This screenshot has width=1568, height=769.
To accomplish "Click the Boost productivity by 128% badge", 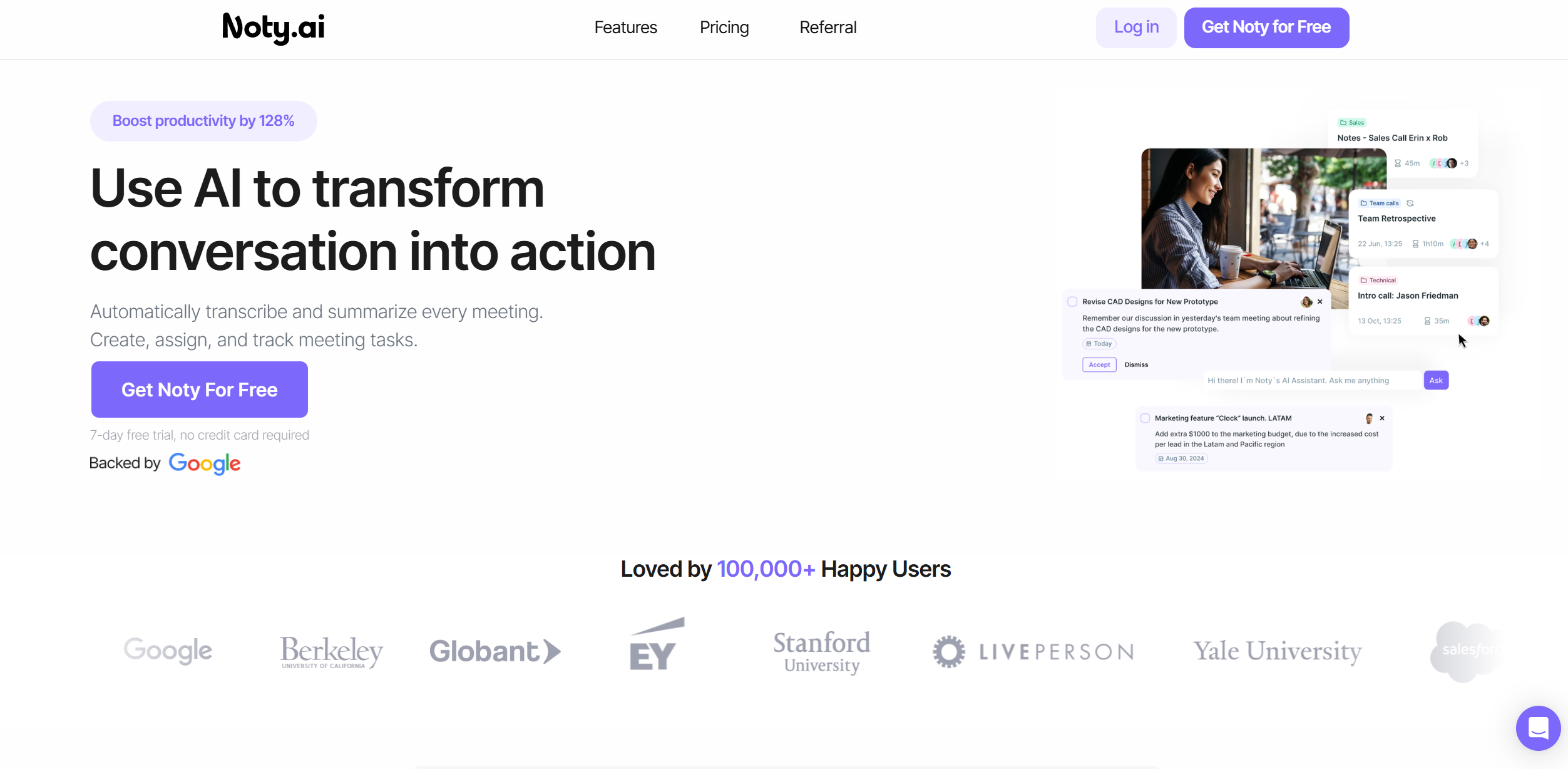I will [203, 121].
